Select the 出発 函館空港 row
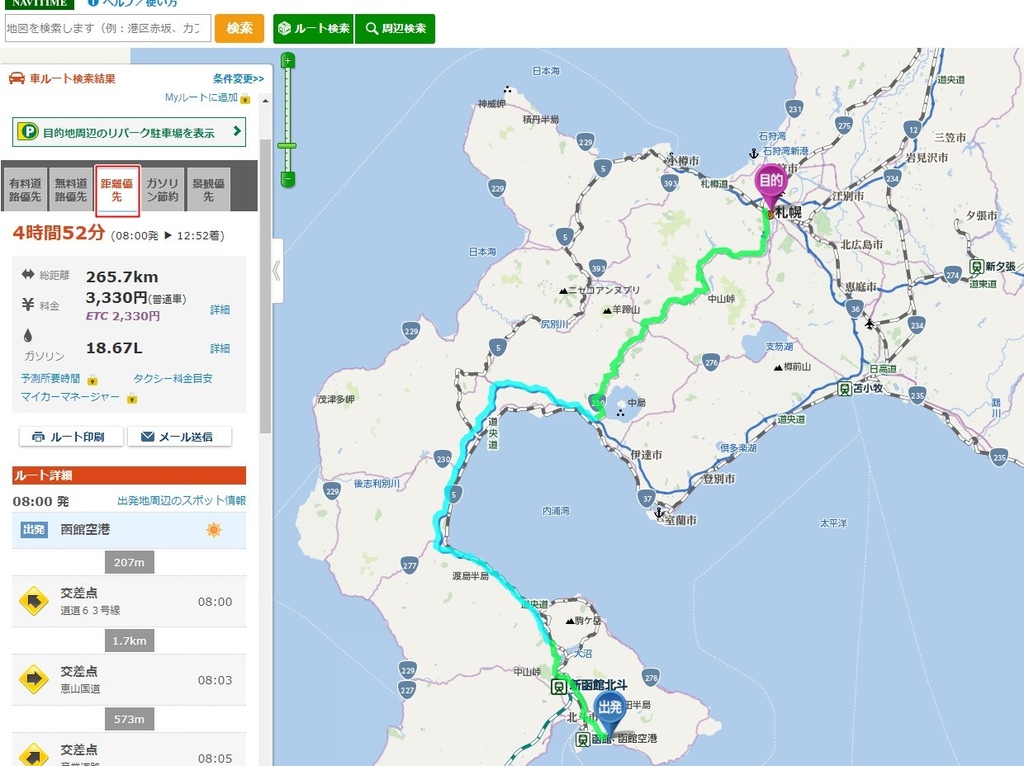 129,530
